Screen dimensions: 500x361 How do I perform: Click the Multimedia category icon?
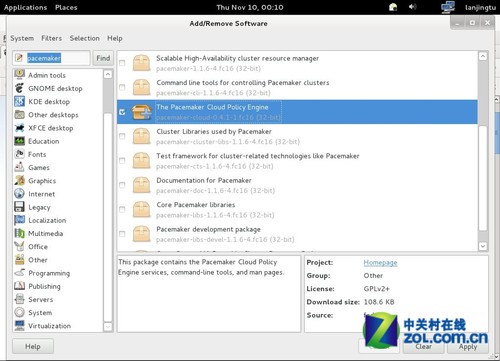(x=20, y=233)
